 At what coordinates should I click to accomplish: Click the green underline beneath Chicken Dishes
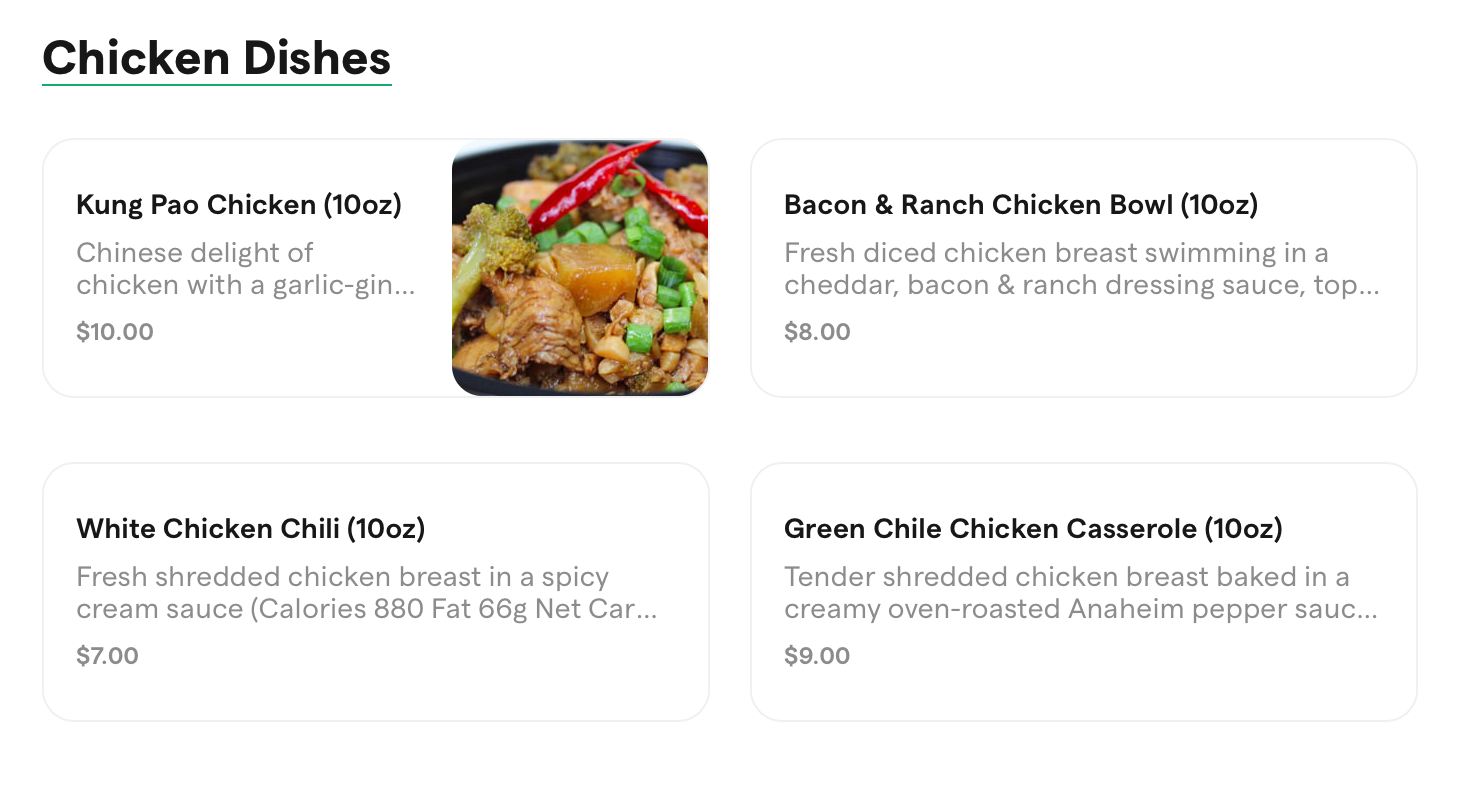[216, 85]
